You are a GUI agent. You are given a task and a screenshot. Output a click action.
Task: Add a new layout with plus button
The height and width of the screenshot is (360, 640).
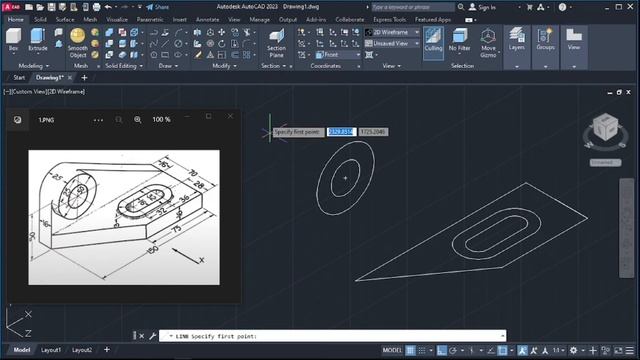click(107, 349)
